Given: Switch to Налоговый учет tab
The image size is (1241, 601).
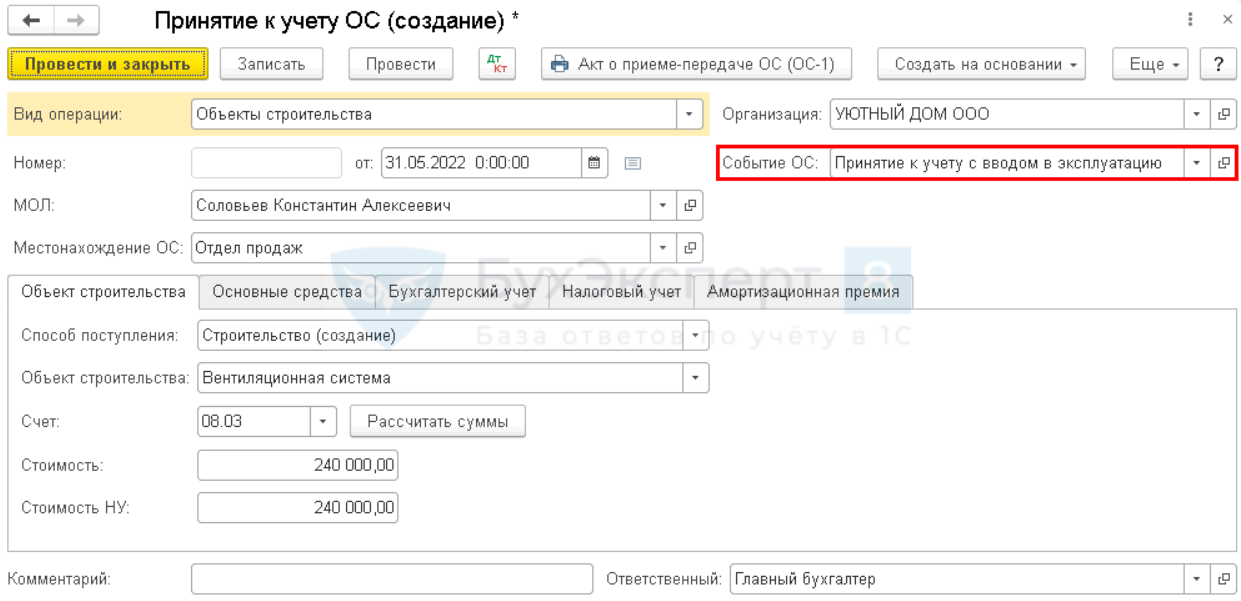Looking at the screenshot, I should click(621, 292).
